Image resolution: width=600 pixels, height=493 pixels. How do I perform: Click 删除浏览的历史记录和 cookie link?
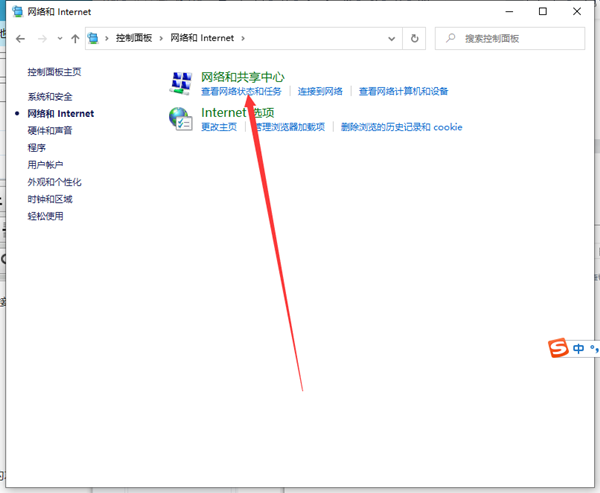(x=401, y=127)
